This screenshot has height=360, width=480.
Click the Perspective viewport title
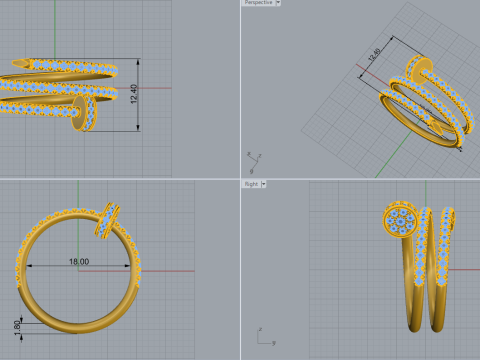pos(258,3)
